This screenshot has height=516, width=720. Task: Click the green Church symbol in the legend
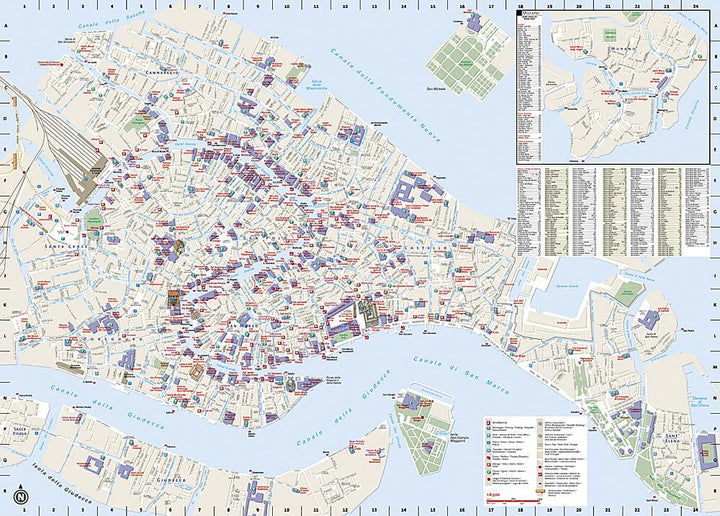click(489, 472)
